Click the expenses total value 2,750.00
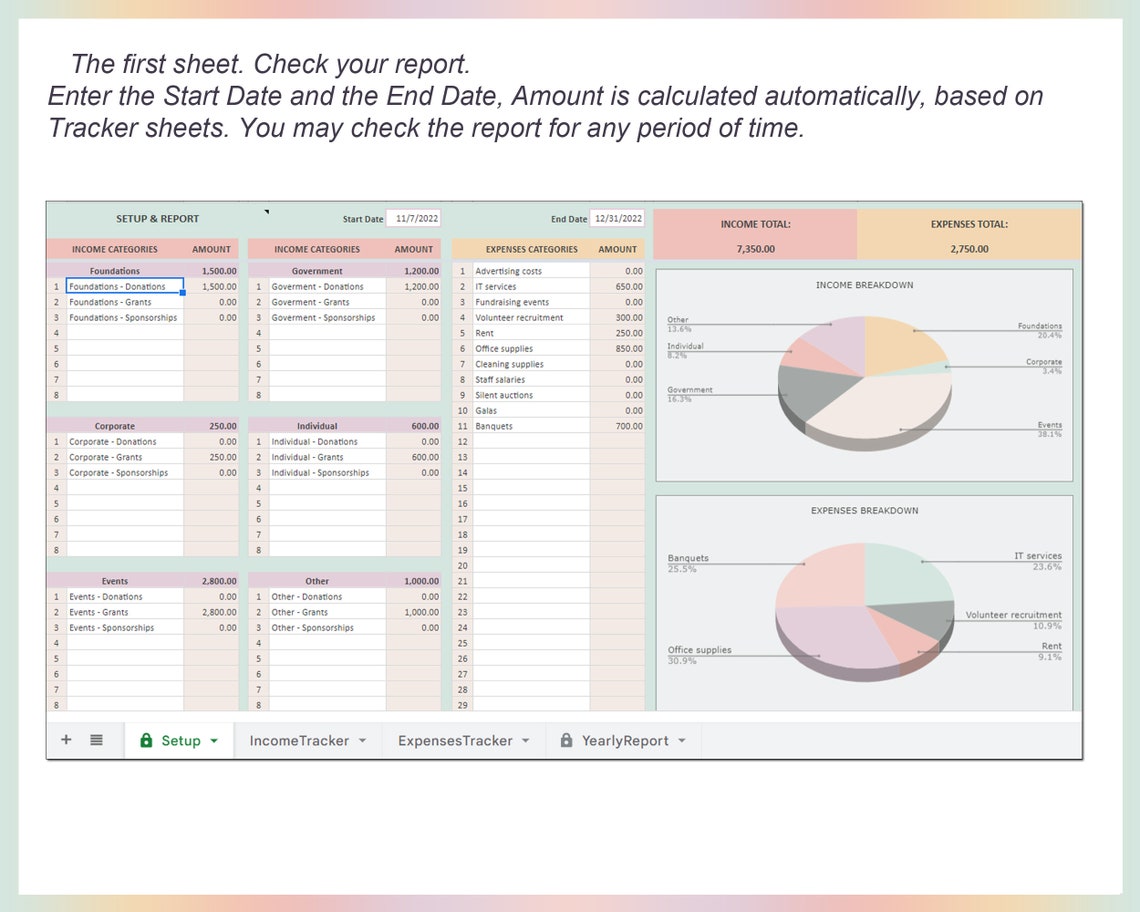The width and height of the screenshot is (1140, 912). pos(969,249)
